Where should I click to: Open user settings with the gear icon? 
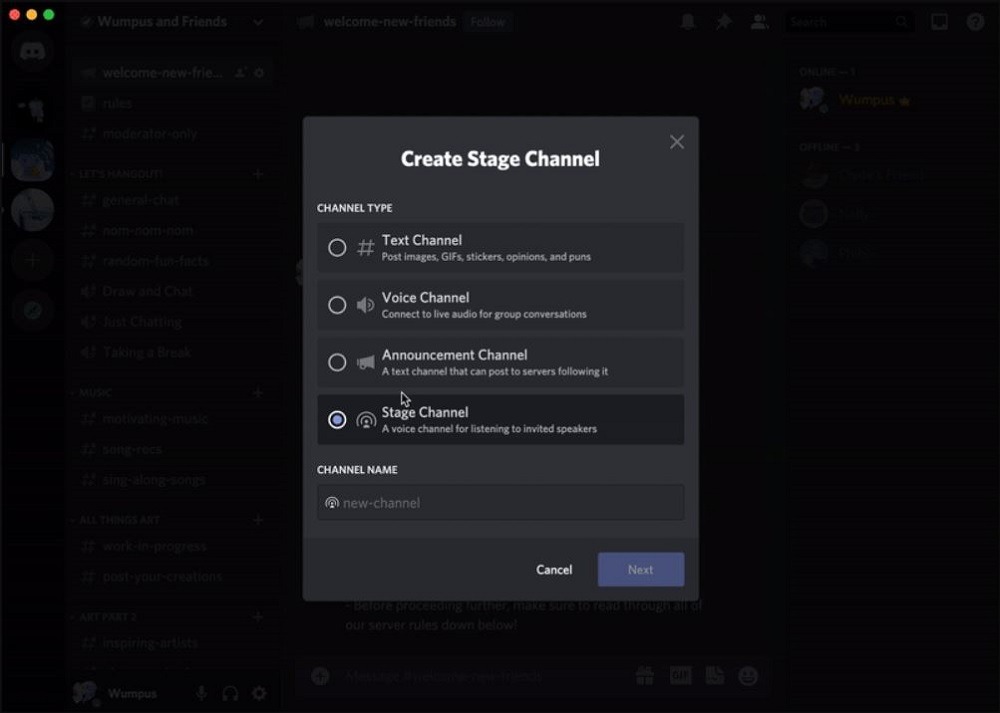pos(258,693)
